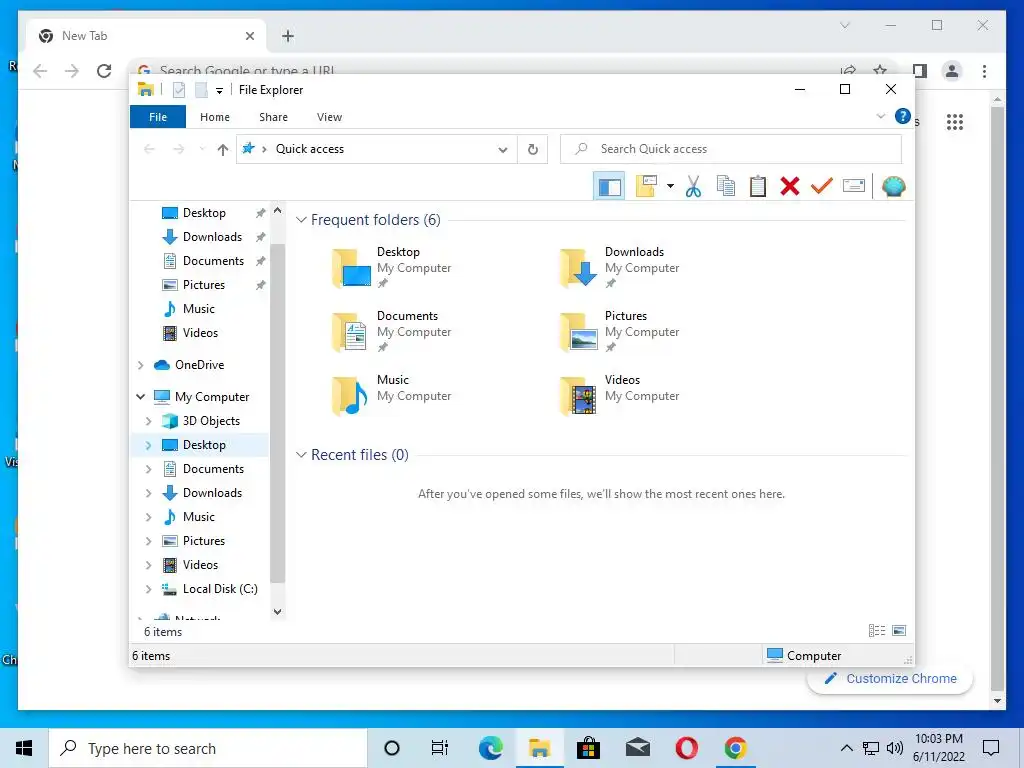This screenshot has width=1024, height=768.
Task: Click the Rename toolbar icon
Action: click(854, 186)
